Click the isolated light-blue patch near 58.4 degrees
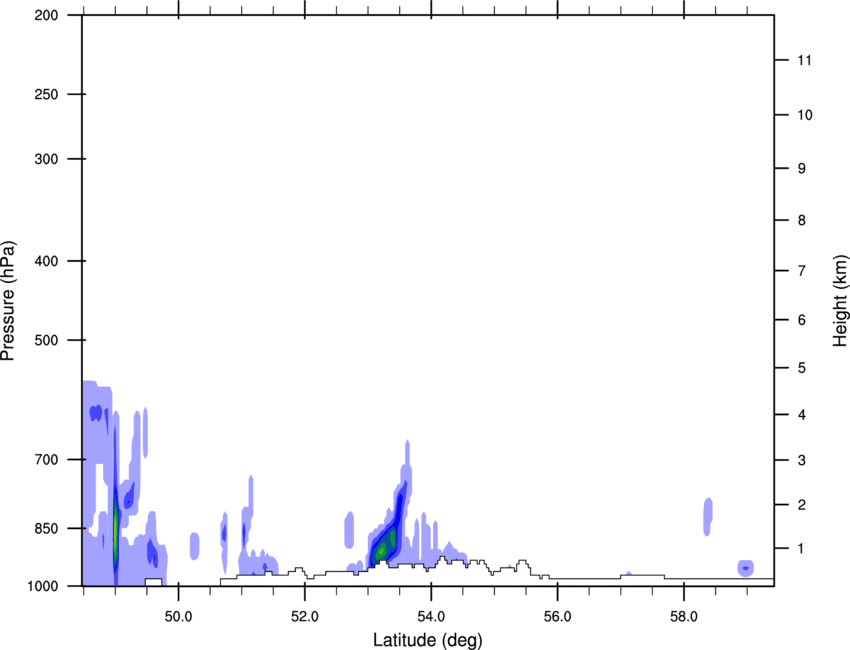This screenshot has height=650, width=850. 708,517
